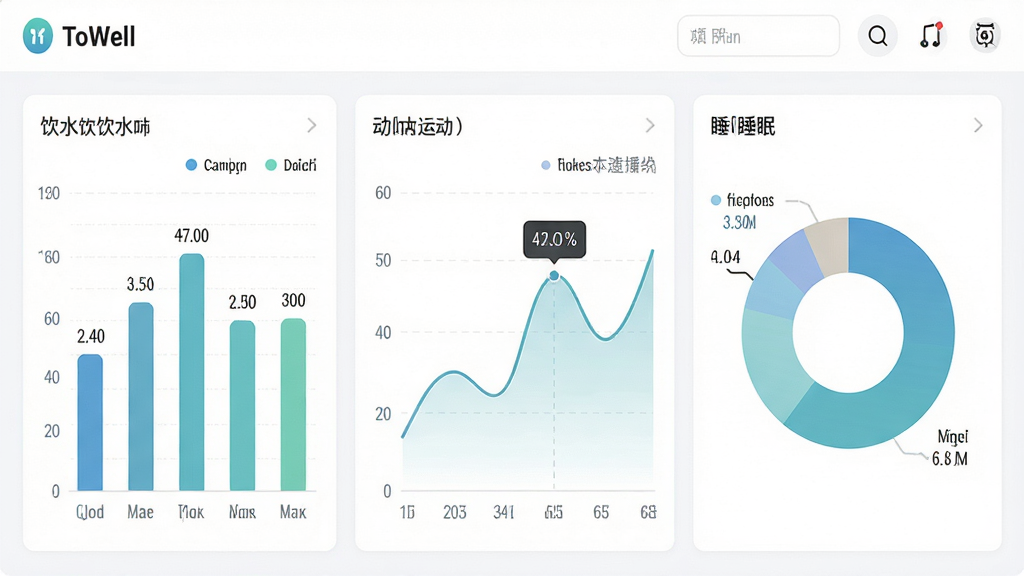Open the music note icon with red dot
This screenshot has height=576, width=1024.
pos(931,35)
